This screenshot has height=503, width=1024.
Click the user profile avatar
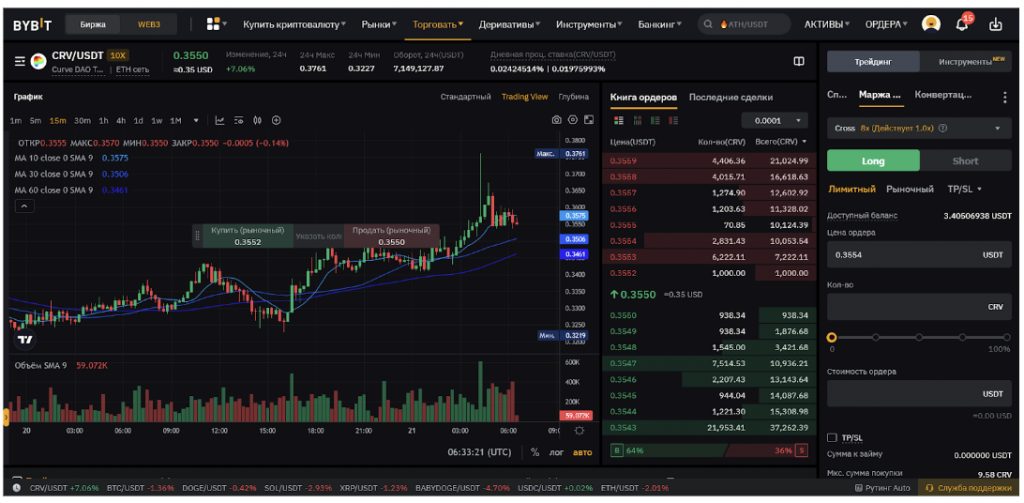[930, 24]
